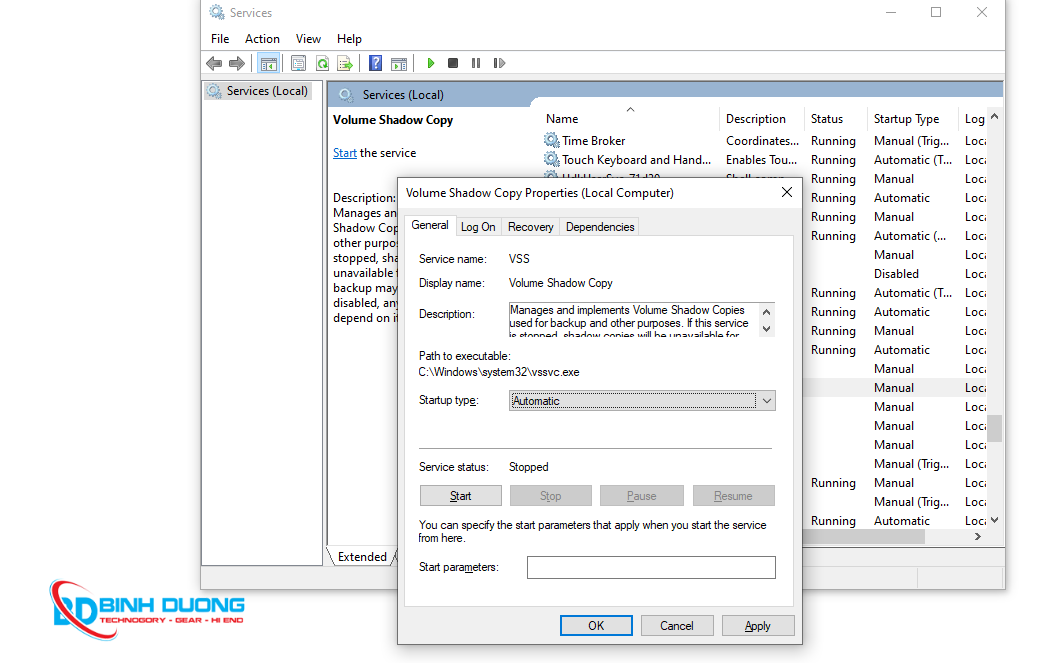
Task: Open the Startup type dropdown
Action: [x=765, y=400]
